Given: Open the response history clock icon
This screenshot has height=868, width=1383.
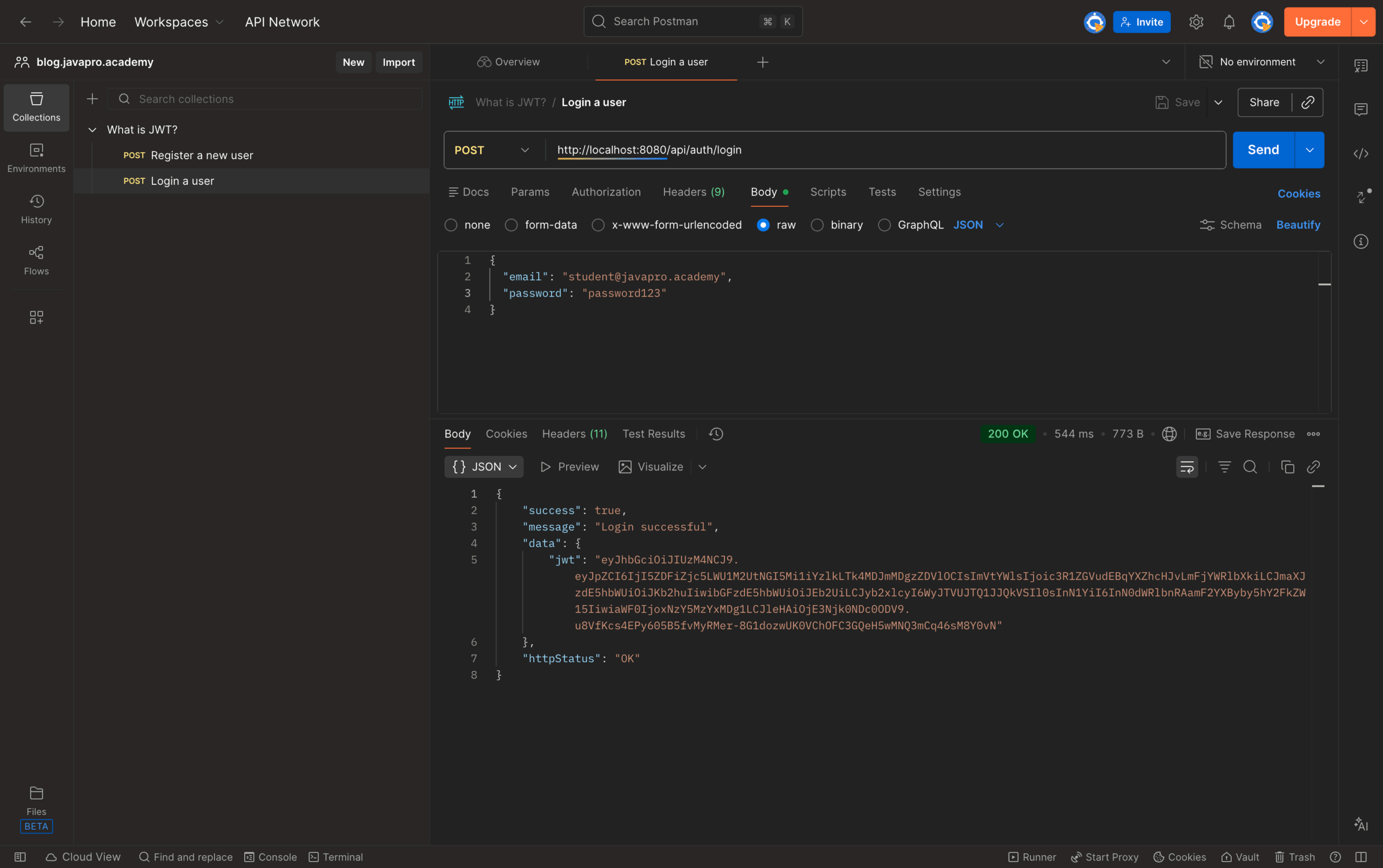Looking at the screenshot, I should coord(716,434).
